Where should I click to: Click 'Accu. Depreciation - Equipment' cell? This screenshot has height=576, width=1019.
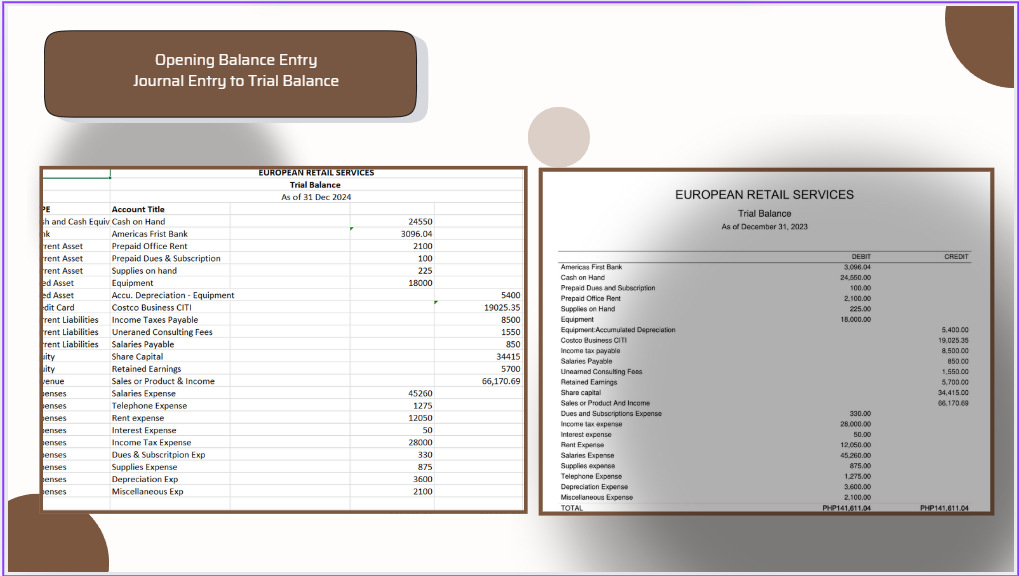(173, 296)
